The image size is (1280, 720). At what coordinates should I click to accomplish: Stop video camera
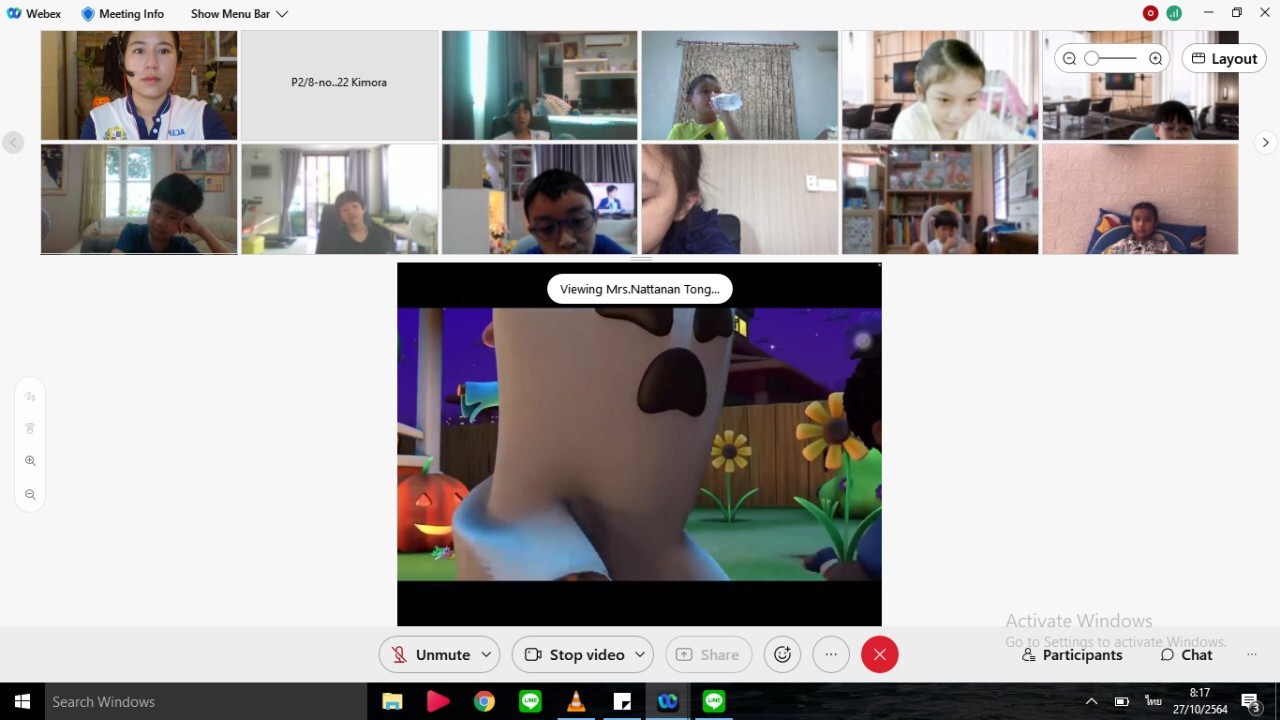tap(574, 655)
